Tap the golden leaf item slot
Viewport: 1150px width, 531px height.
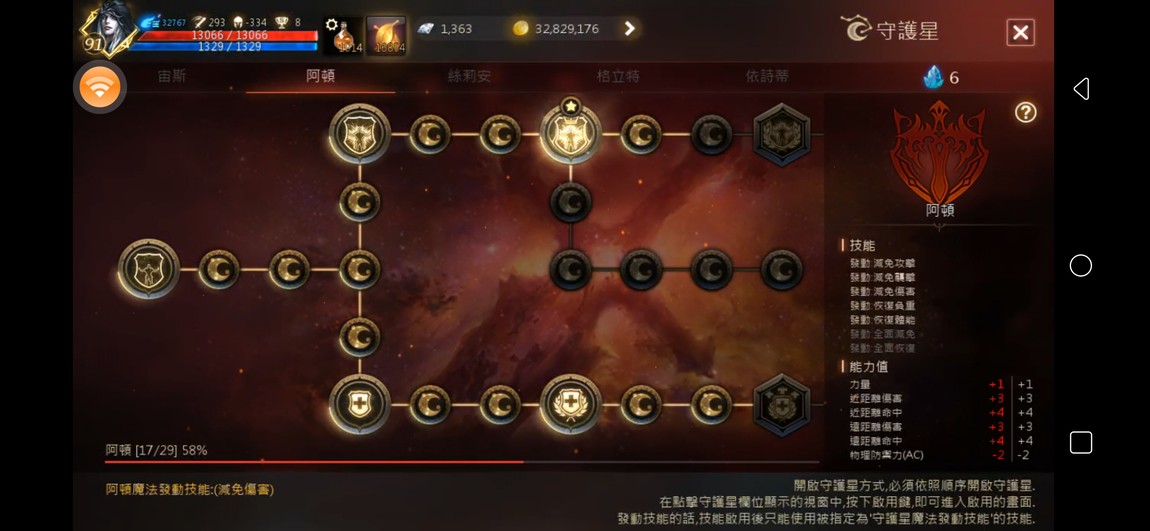(x=386, y=37)
